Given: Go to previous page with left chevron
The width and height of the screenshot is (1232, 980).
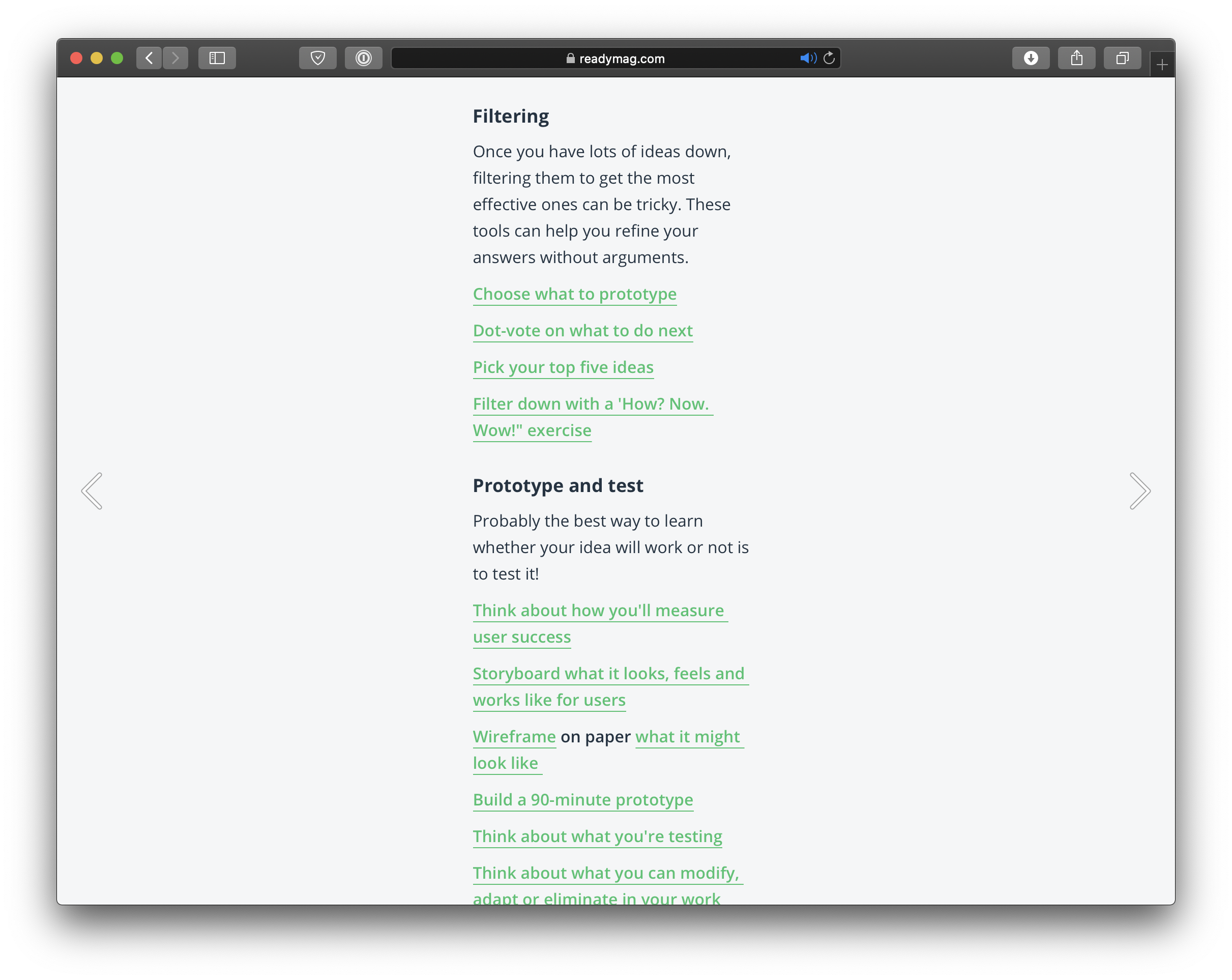Looking at the screenshot, I should pyautogui.click(x=92, y=491).
